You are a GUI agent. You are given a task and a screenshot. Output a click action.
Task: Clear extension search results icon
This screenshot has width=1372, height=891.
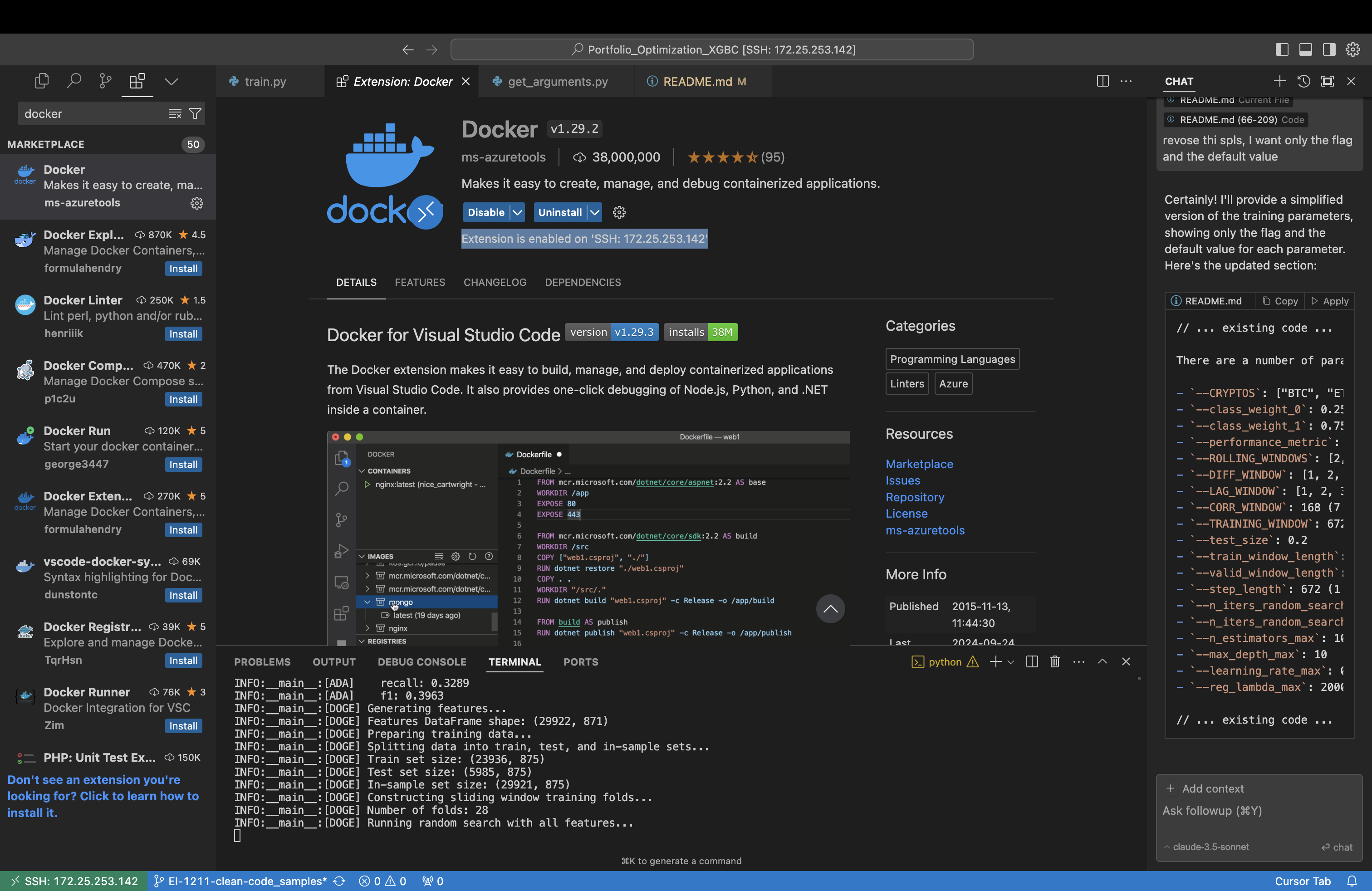click(175, 113)
